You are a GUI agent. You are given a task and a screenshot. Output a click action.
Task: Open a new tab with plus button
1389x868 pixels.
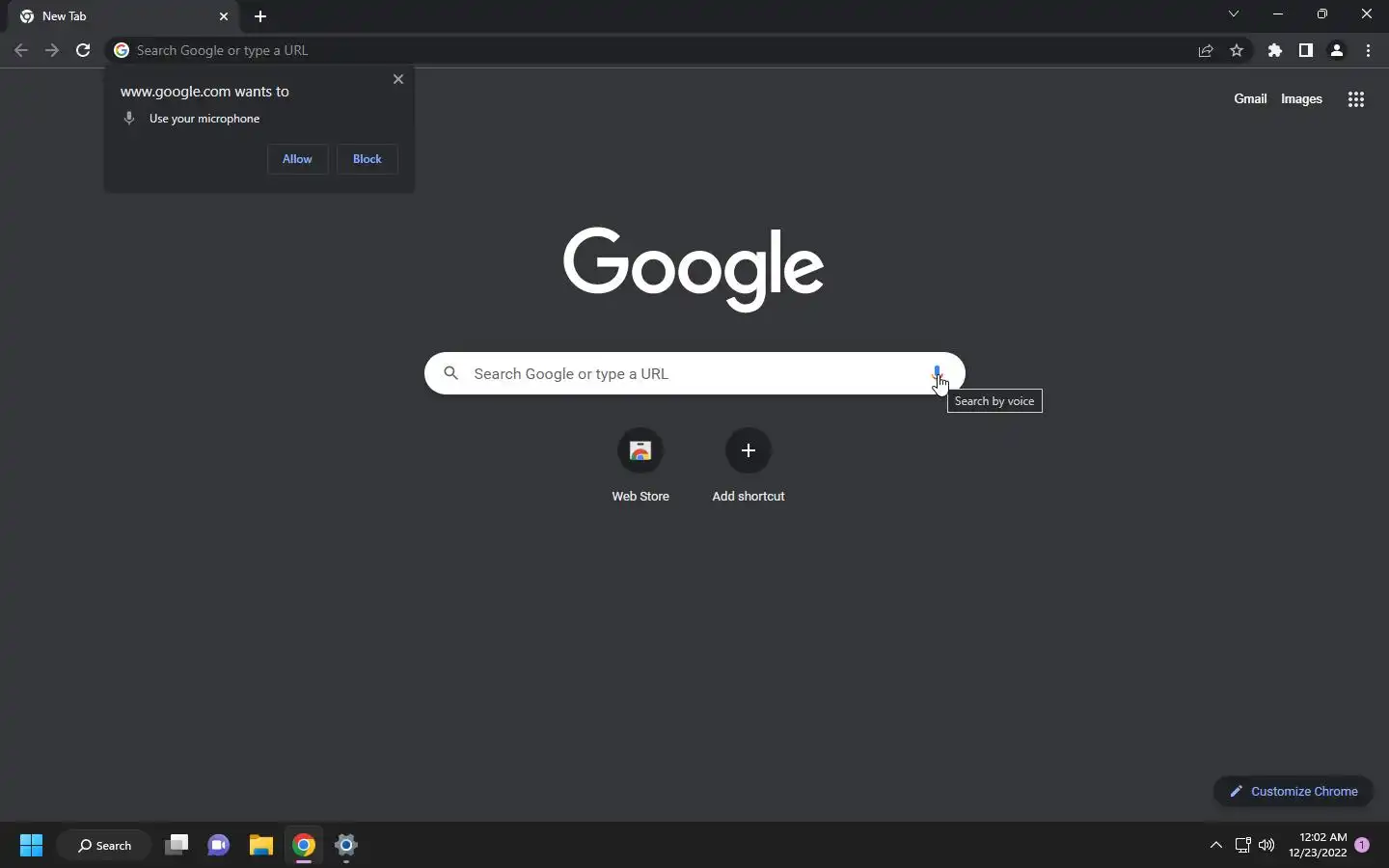coord(260,16)
